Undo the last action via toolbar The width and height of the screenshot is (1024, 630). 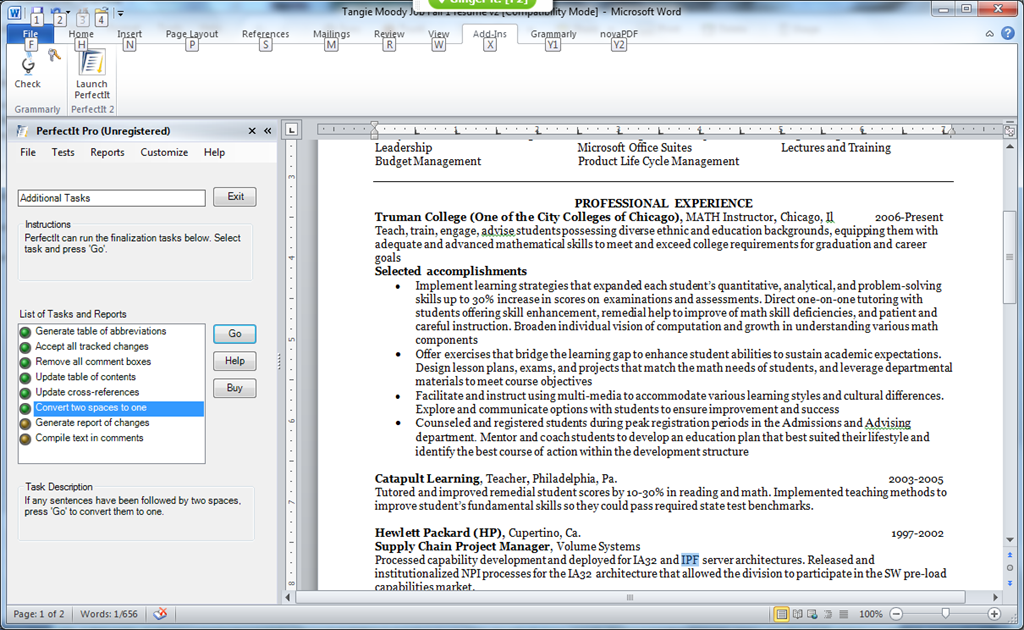coord(57,13)
